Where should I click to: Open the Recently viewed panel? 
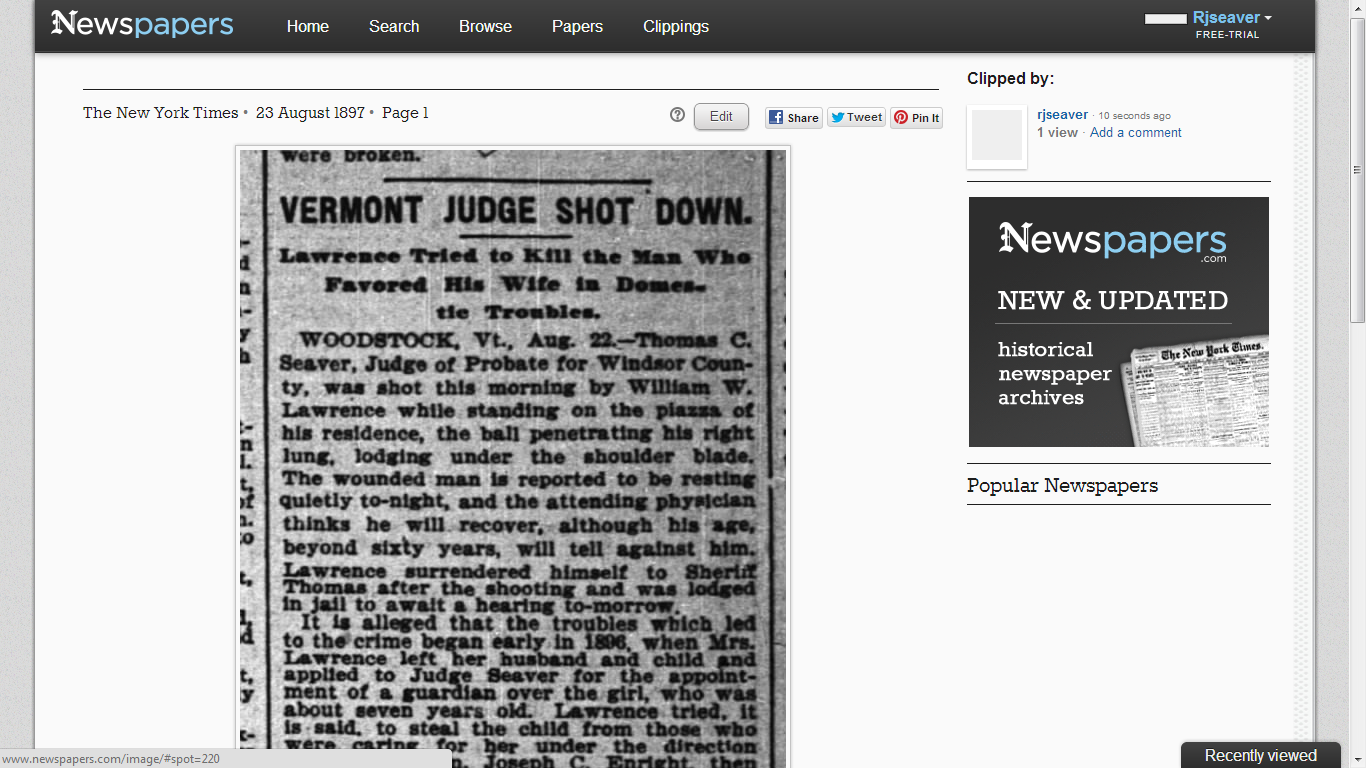point(1260,755)
